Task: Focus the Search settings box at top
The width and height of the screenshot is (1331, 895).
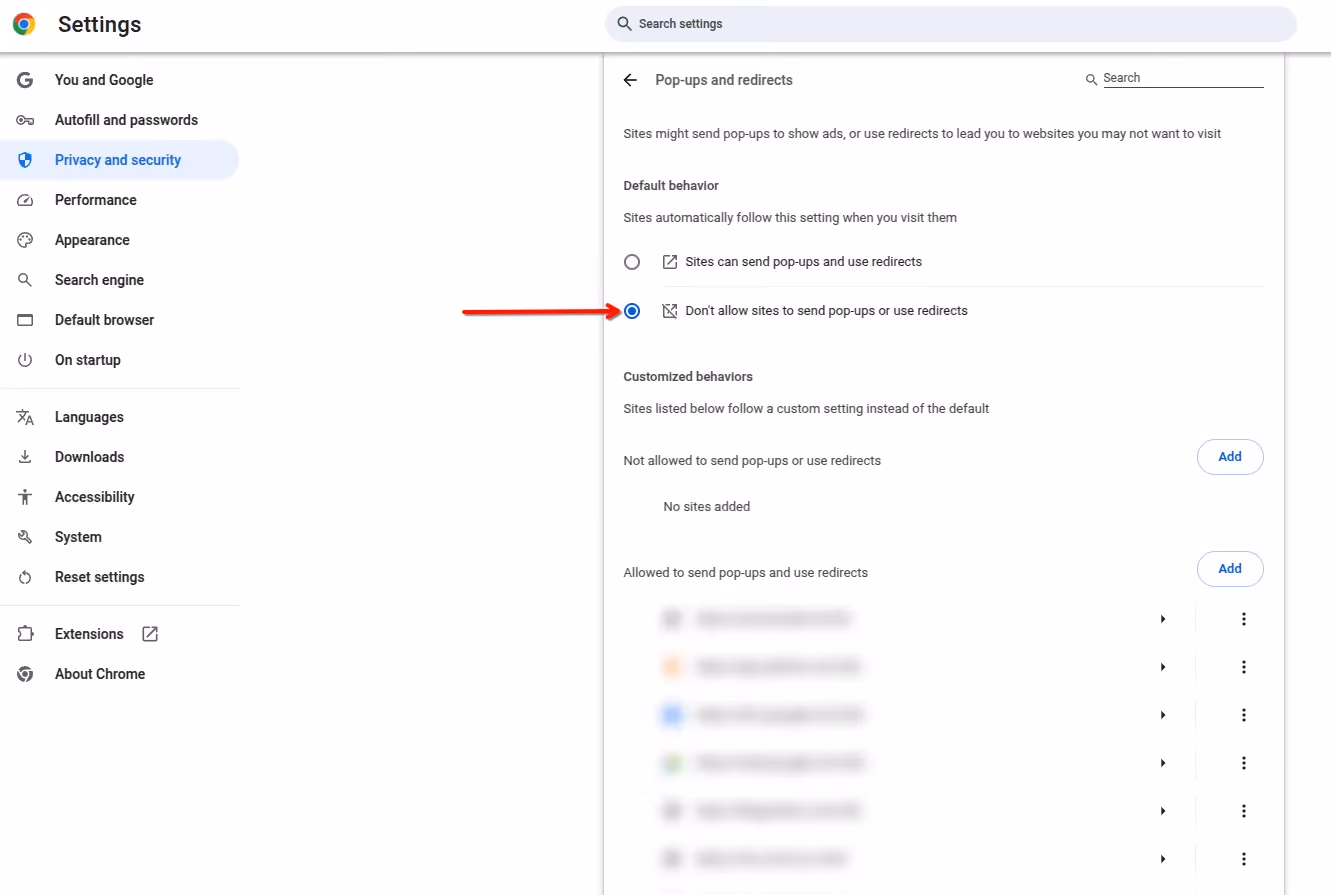Action: [951, 24]
